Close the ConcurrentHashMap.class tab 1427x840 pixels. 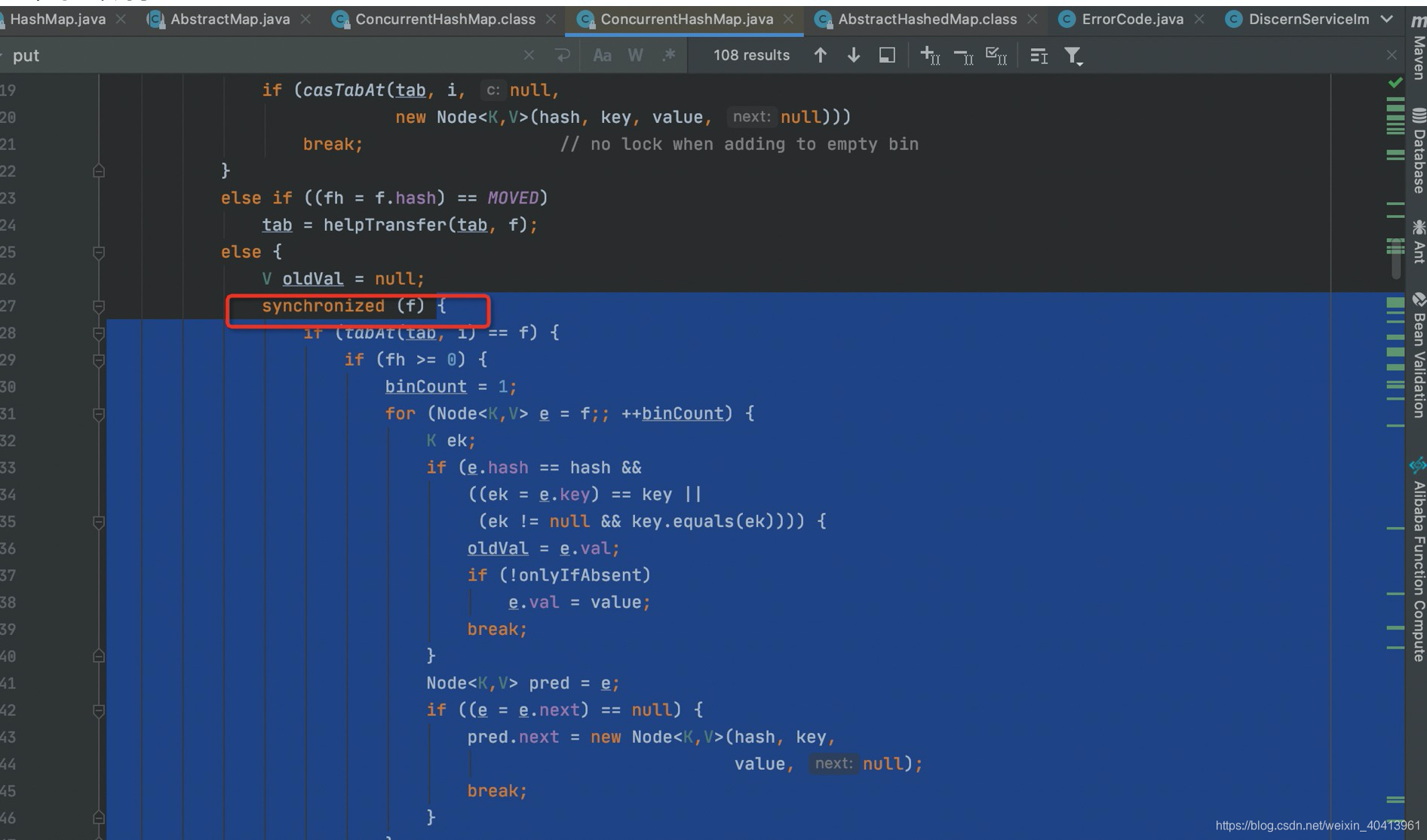coord(551,19)
